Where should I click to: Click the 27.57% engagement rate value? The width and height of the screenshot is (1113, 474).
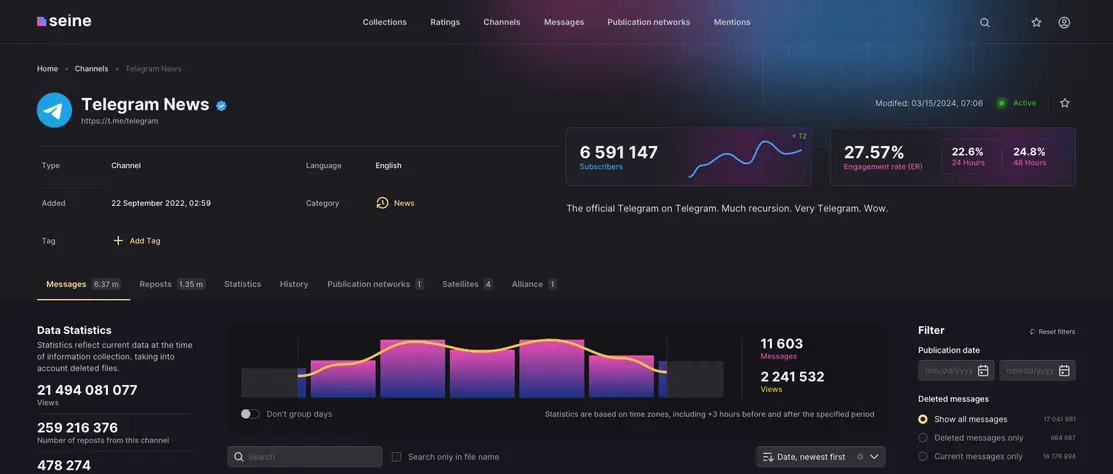(x=874, y=153)
